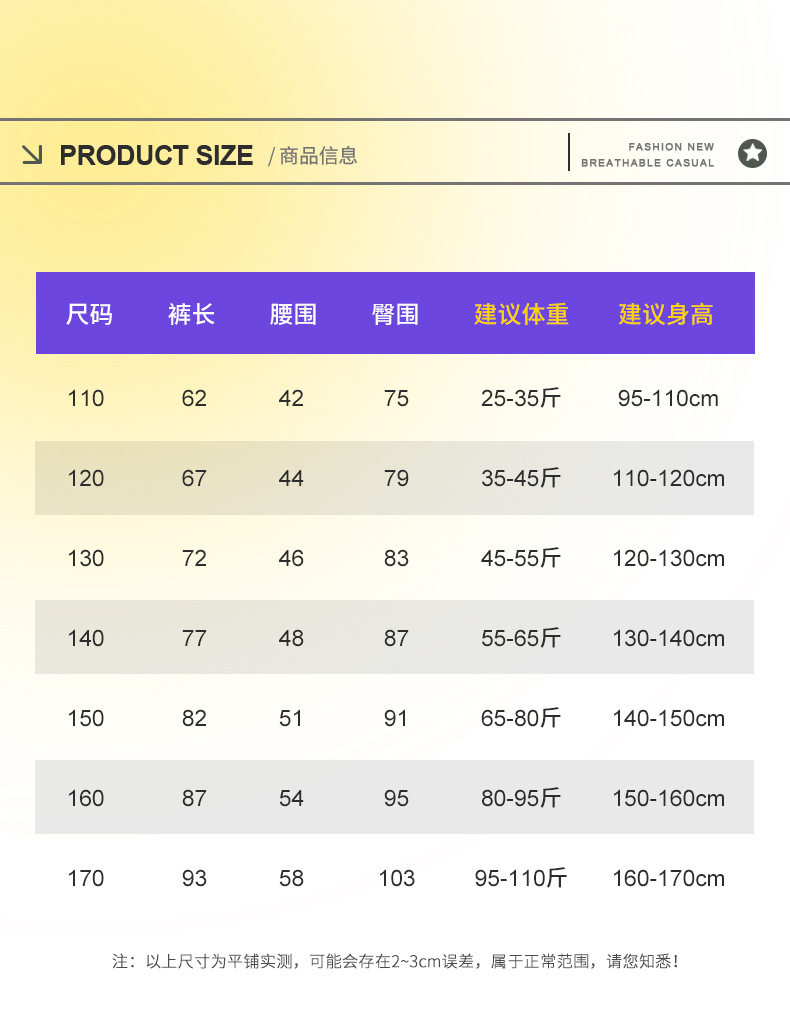This screenshot has width=790, height=1026.
Task: Click the 35-45斤 weight cell
Action: coord(521,479)
